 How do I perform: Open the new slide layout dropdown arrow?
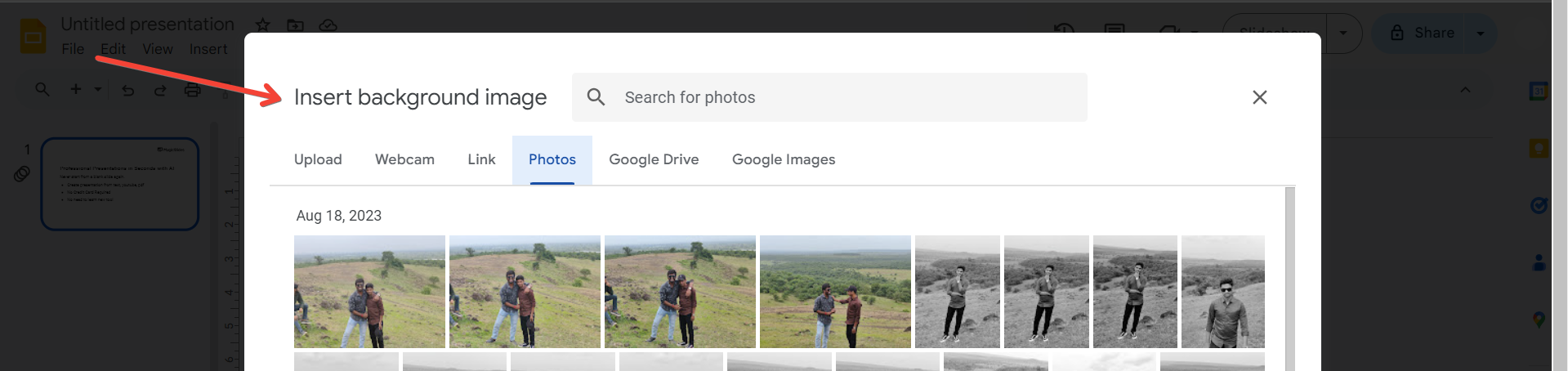(x=98, y=89)
